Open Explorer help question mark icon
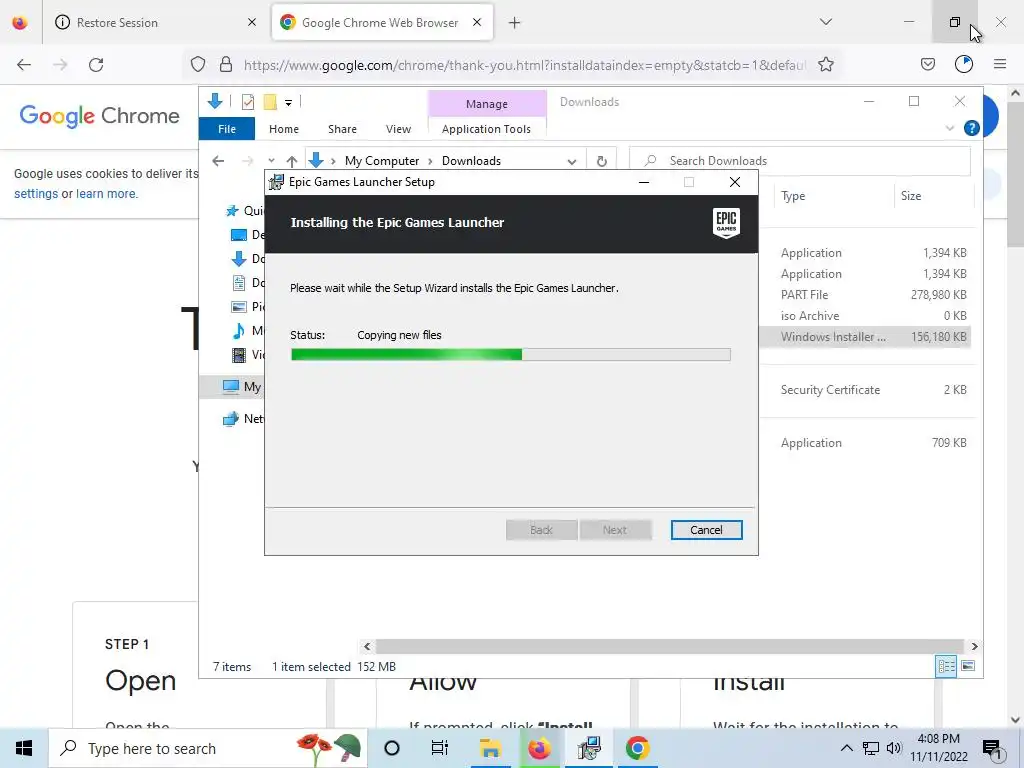1024x768 pixels. [x=971, y=128]
